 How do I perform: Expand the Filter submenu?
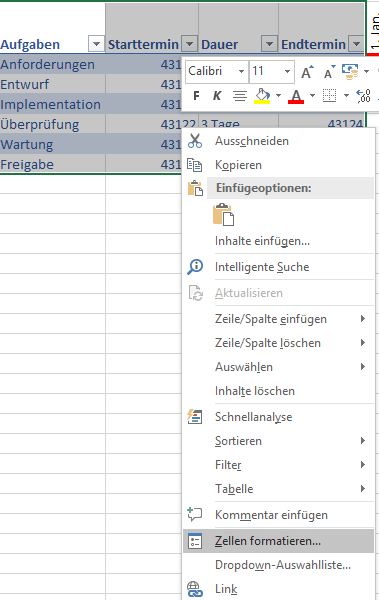coord(278,465)
